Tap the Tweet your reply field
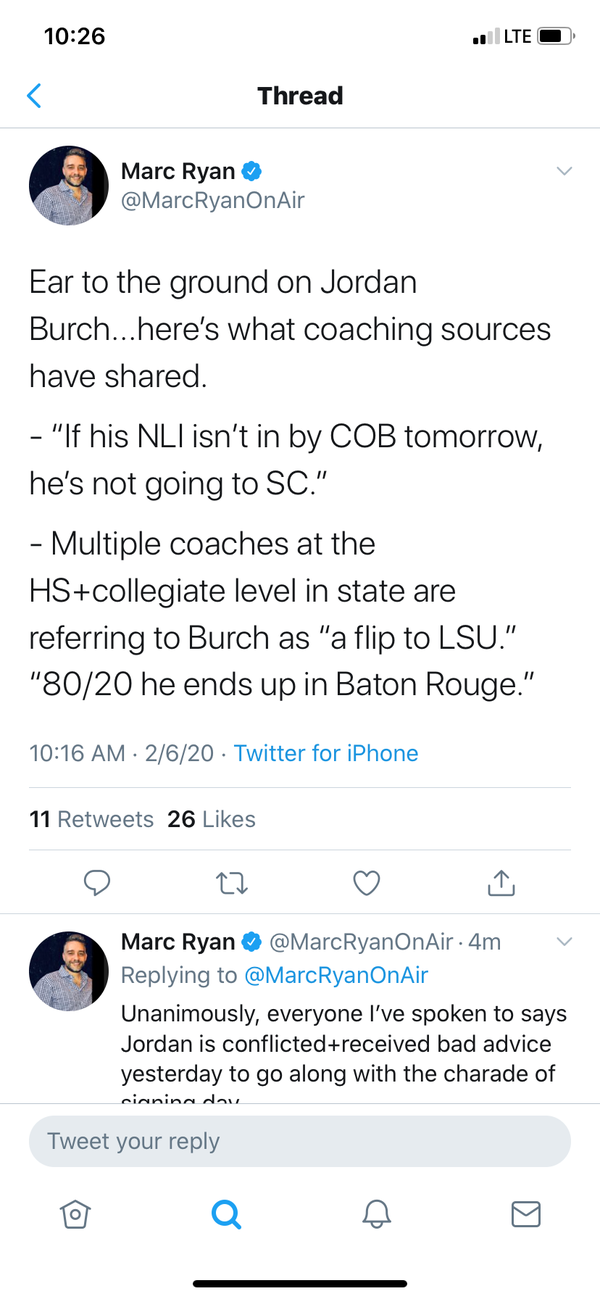The image size is (600, 1299). pos(300,1141)
